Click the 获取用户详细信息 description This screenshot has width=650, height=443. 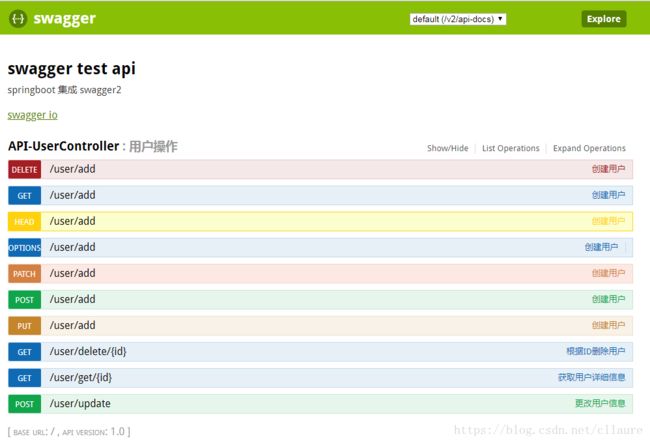592,378
